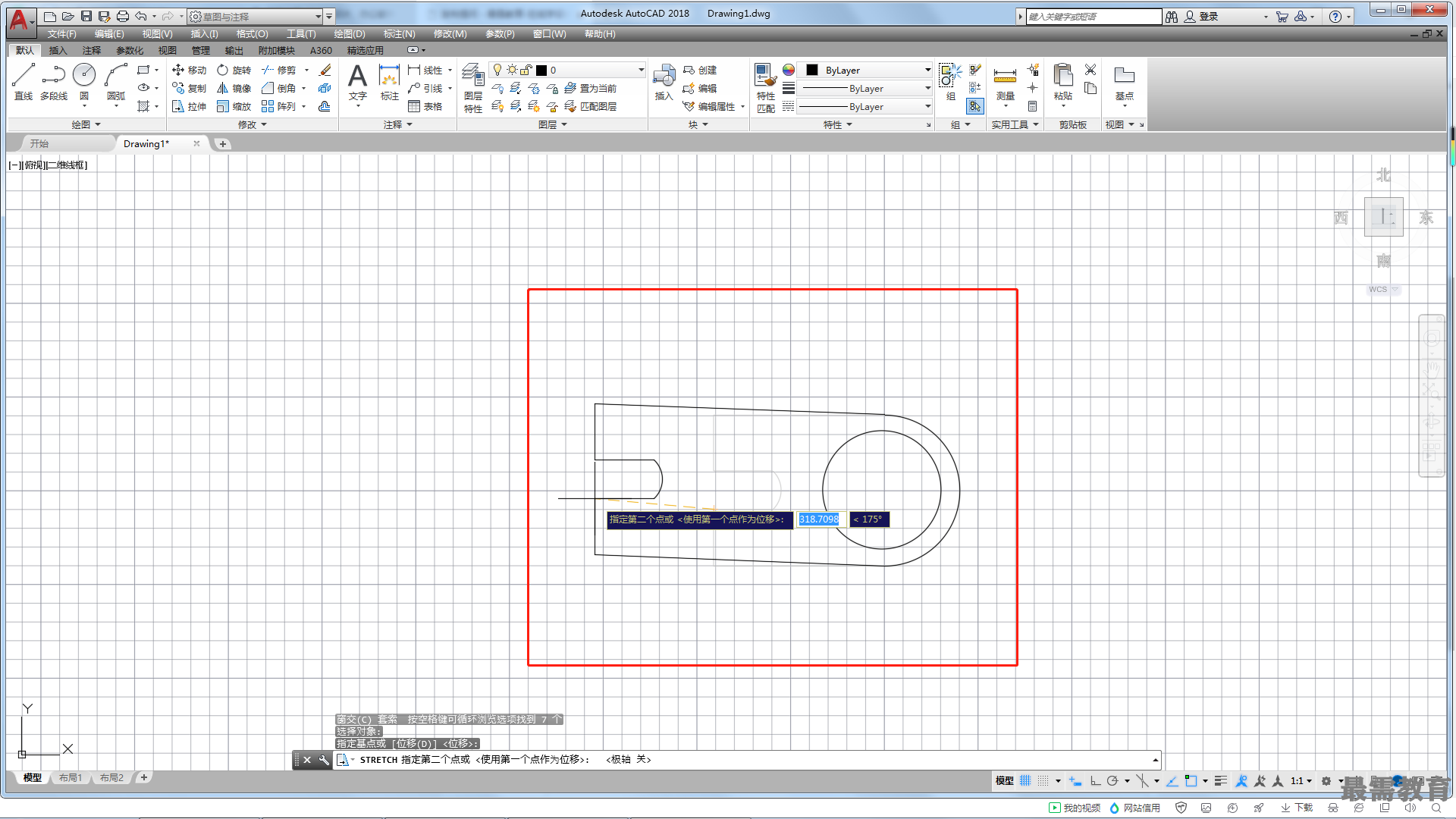1456x819 pixels.
Task: Click the object color wheel swatch
Action: click(789, 70)
